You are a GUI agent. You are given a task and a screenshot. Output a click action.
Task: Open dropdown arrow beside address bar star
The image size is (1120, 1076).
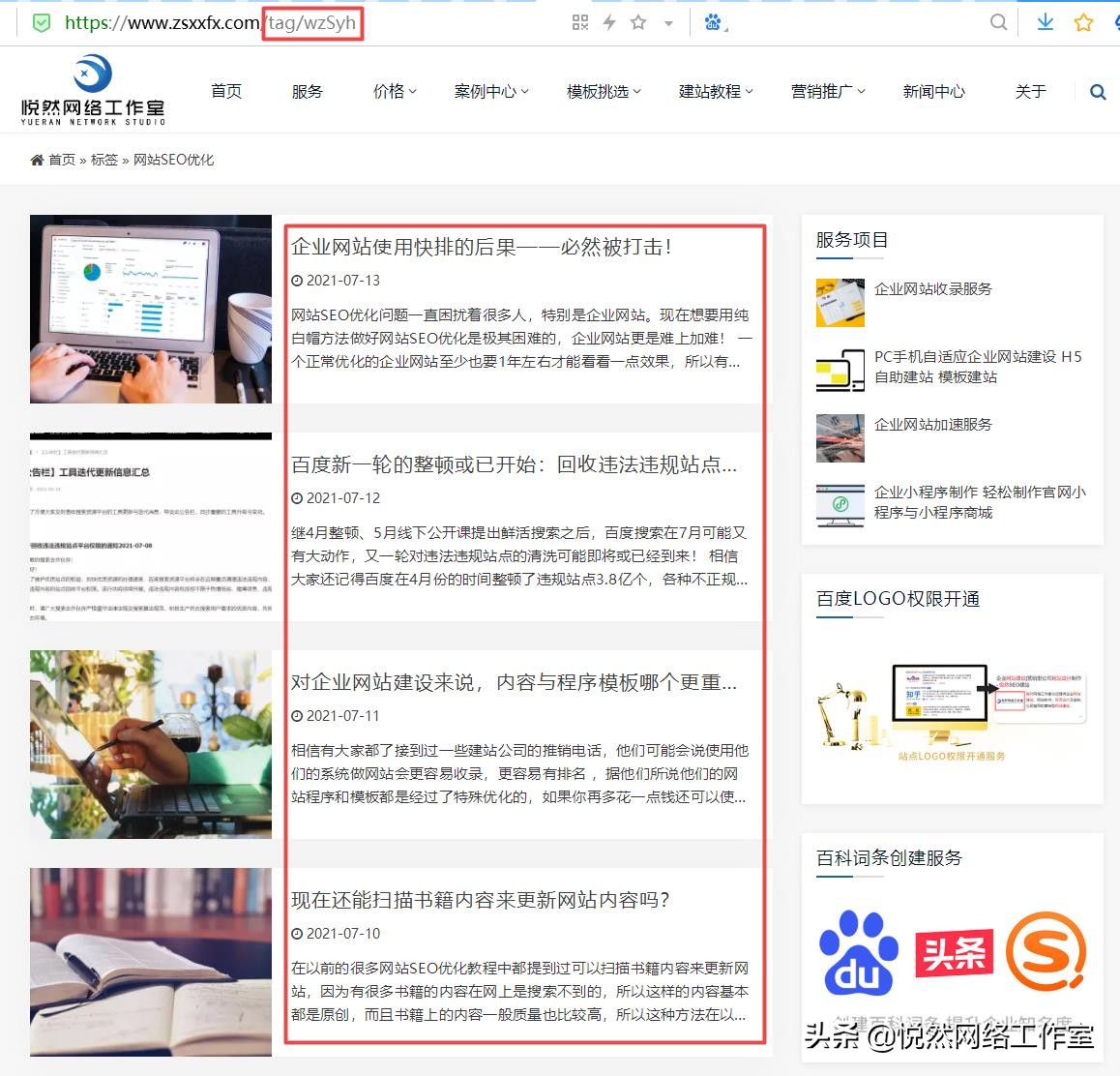(668, 23)
